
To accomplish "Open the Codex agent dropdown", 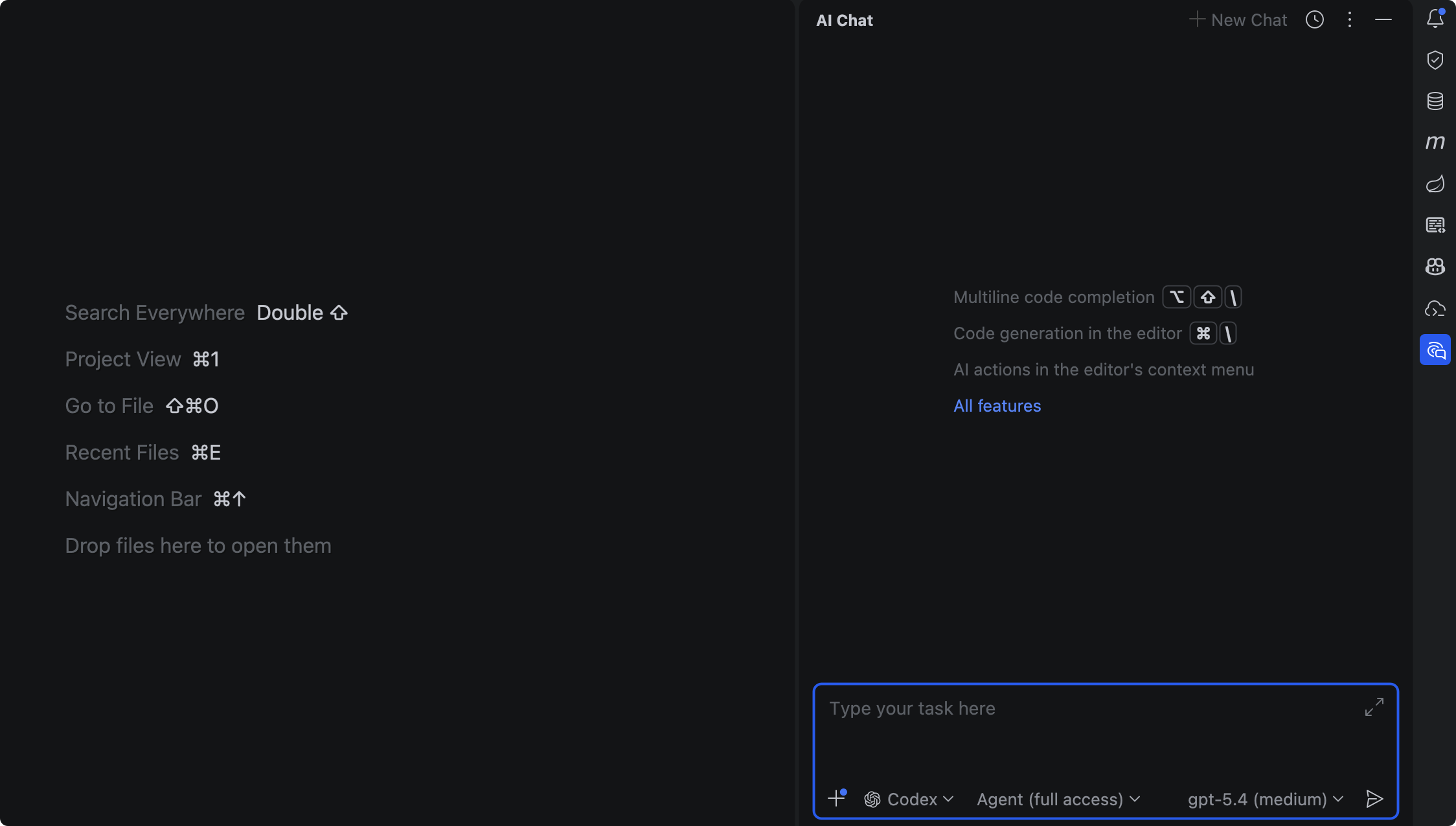I will coord(909,799).
